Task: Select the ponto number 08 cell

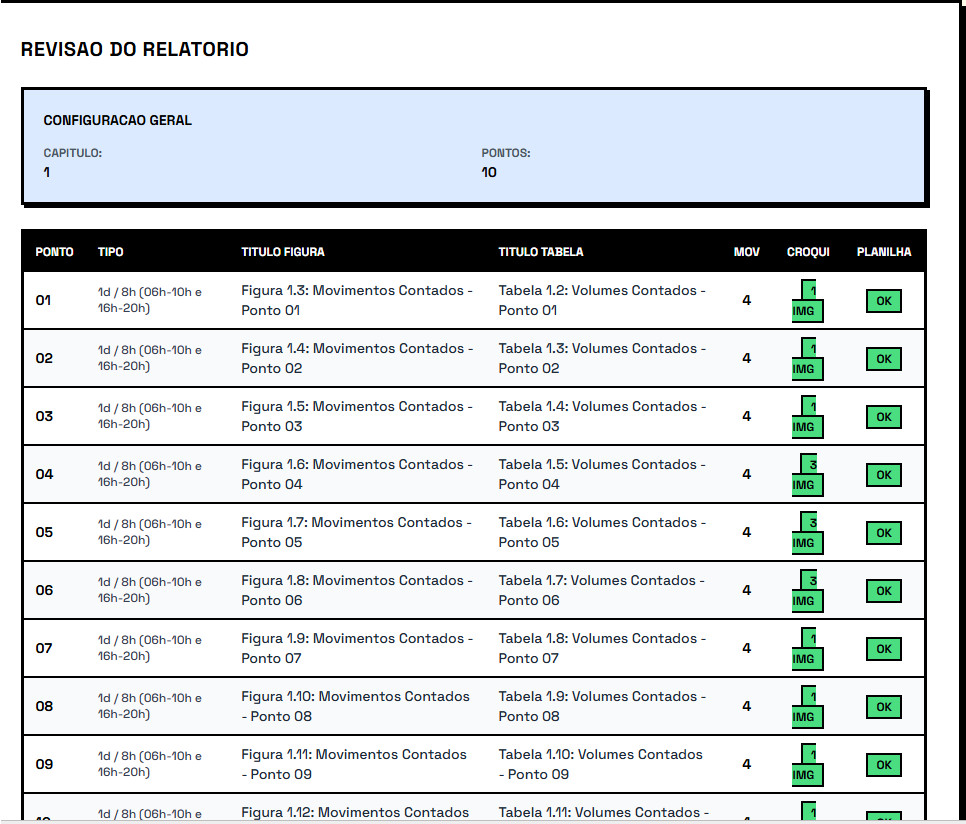Action: pos(44,706)
